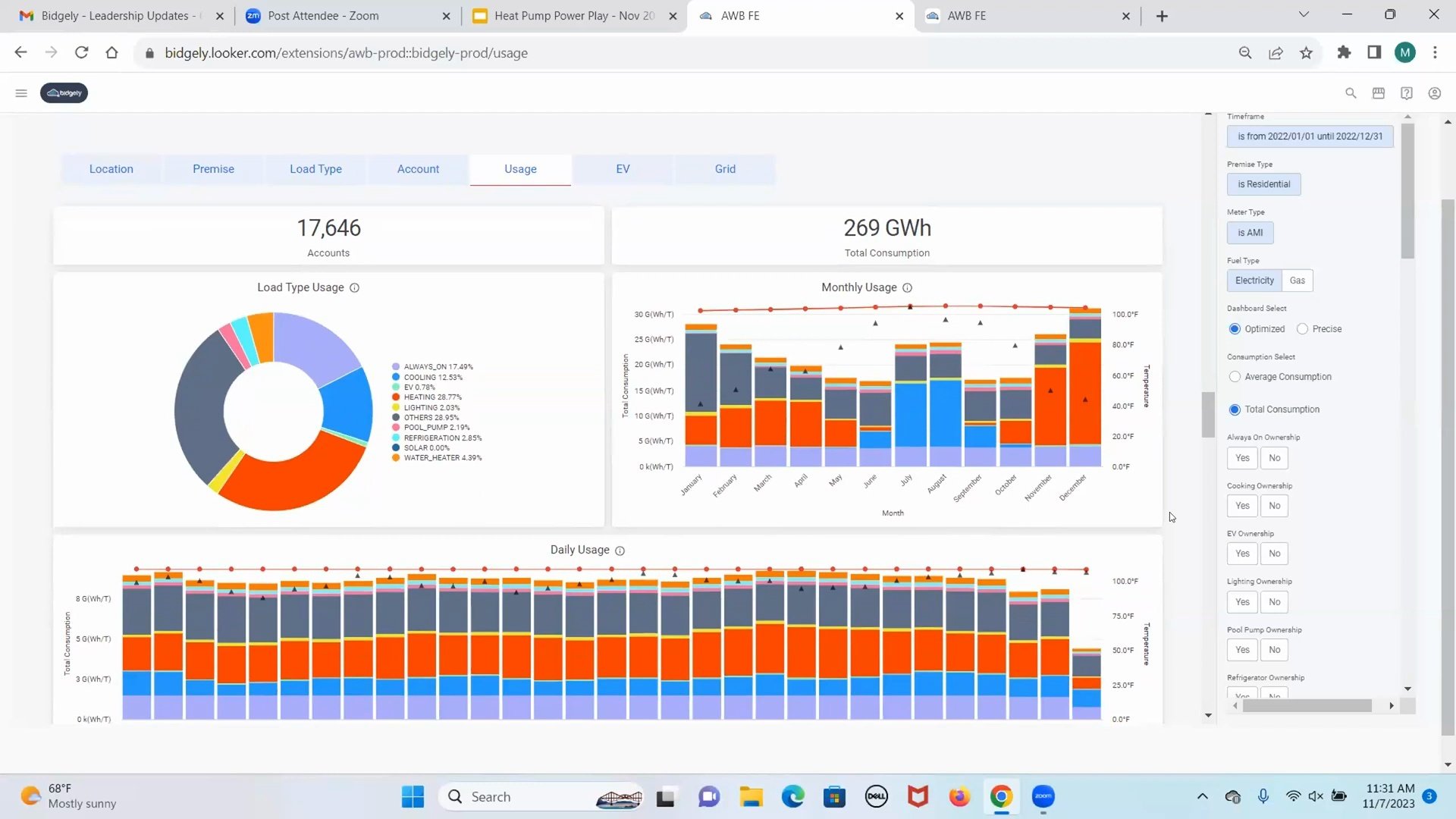Click the info icon beside Monthly Usage title

908,287
